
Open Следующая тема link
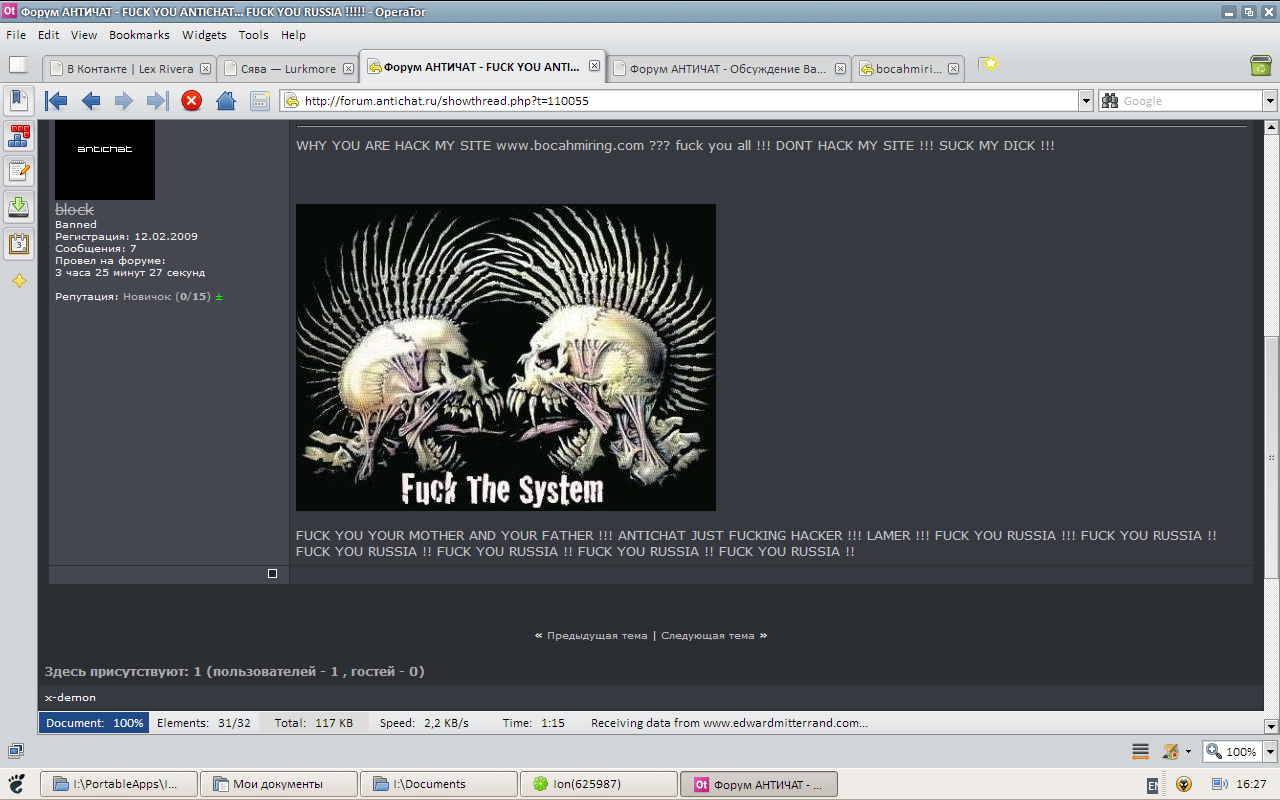tap(707, 635)
